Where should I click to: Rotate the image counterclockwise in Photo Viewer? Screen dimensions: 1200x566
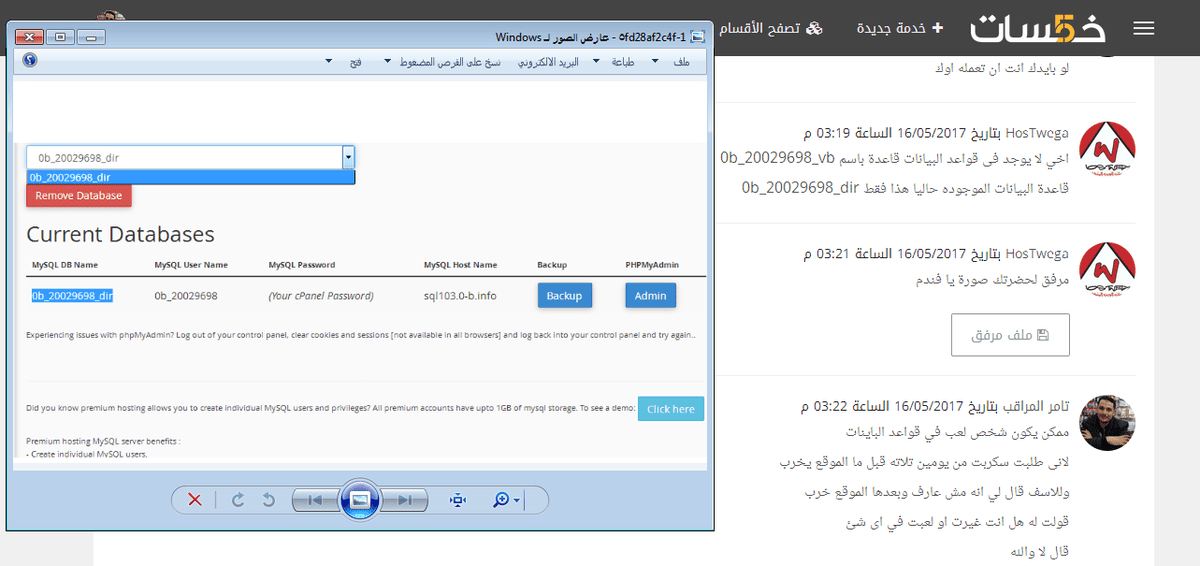[x=268, y=500]
